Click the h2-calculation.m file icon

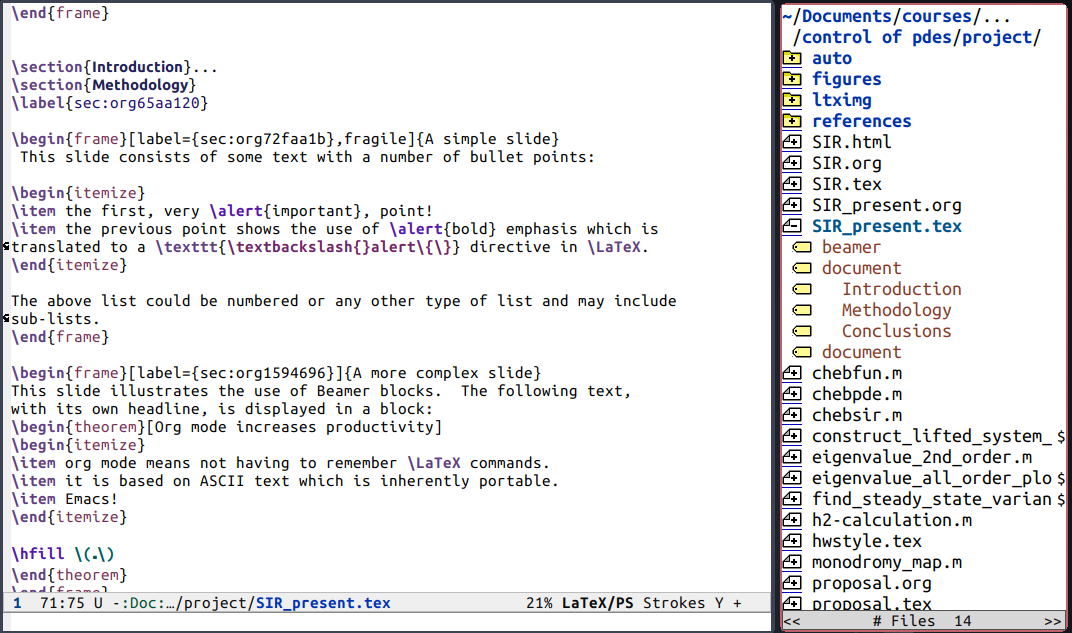[x=792, y=520]
